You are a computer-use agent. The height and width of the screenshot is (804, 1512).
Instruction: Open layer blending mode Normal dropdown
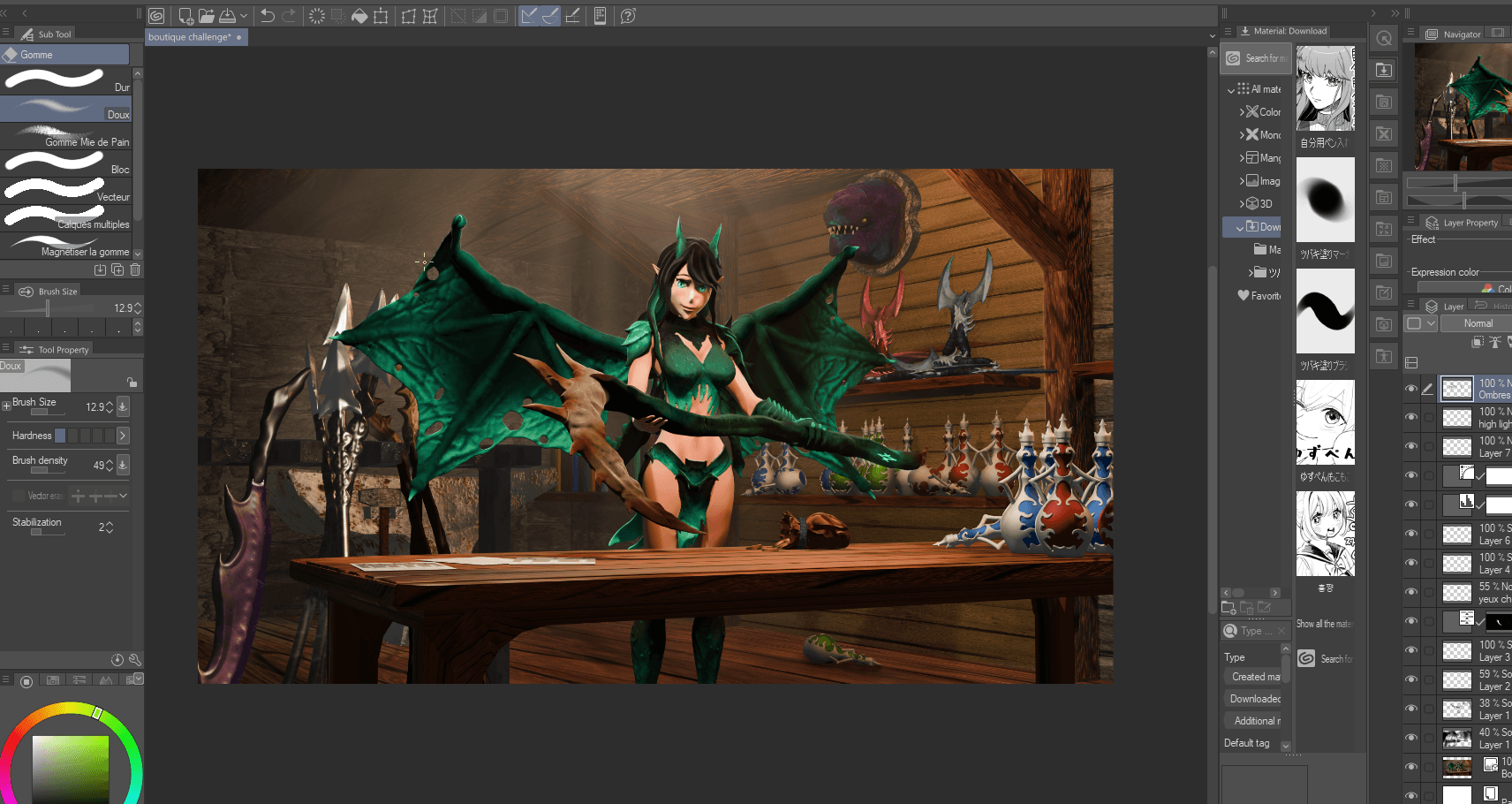[1476, 323]
